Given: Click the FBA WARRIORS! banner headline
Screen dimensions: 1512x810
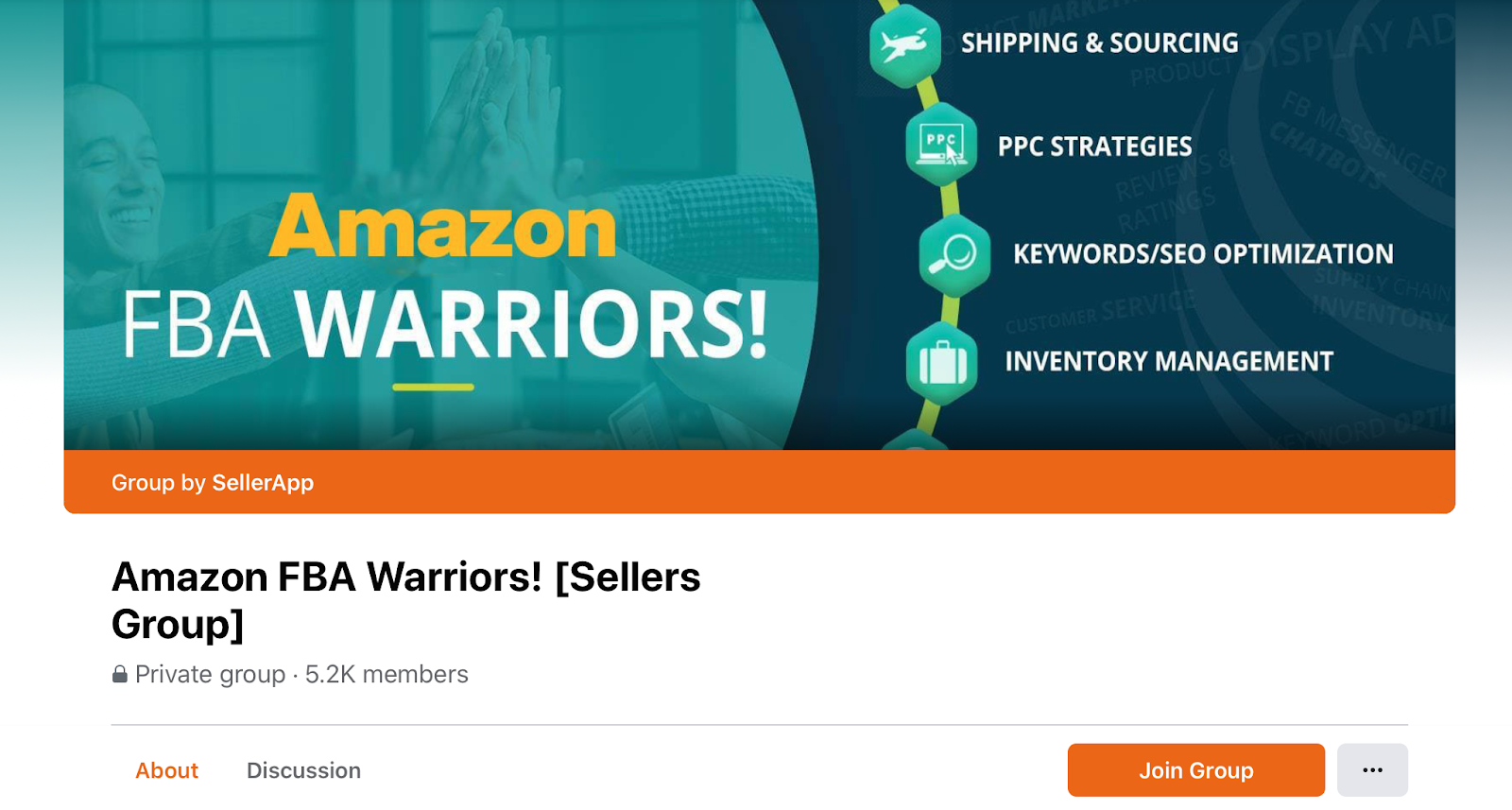Looking at the screenshot, I should 445,324.
